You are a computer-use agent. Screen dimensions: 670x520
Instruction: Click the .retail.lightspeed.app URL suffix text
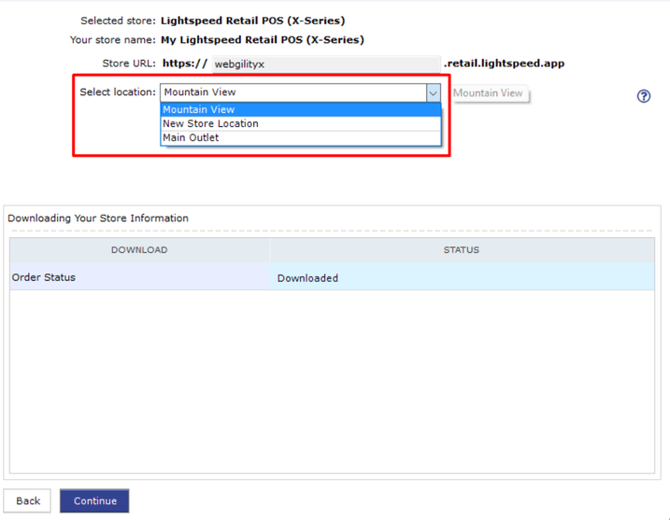tap(504, 64)
